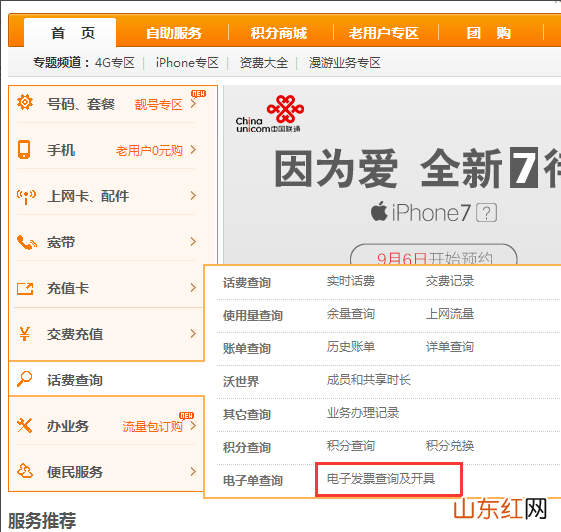Expand the 号码、套餐 row arrow
The image size is (561, 532).
194,104
